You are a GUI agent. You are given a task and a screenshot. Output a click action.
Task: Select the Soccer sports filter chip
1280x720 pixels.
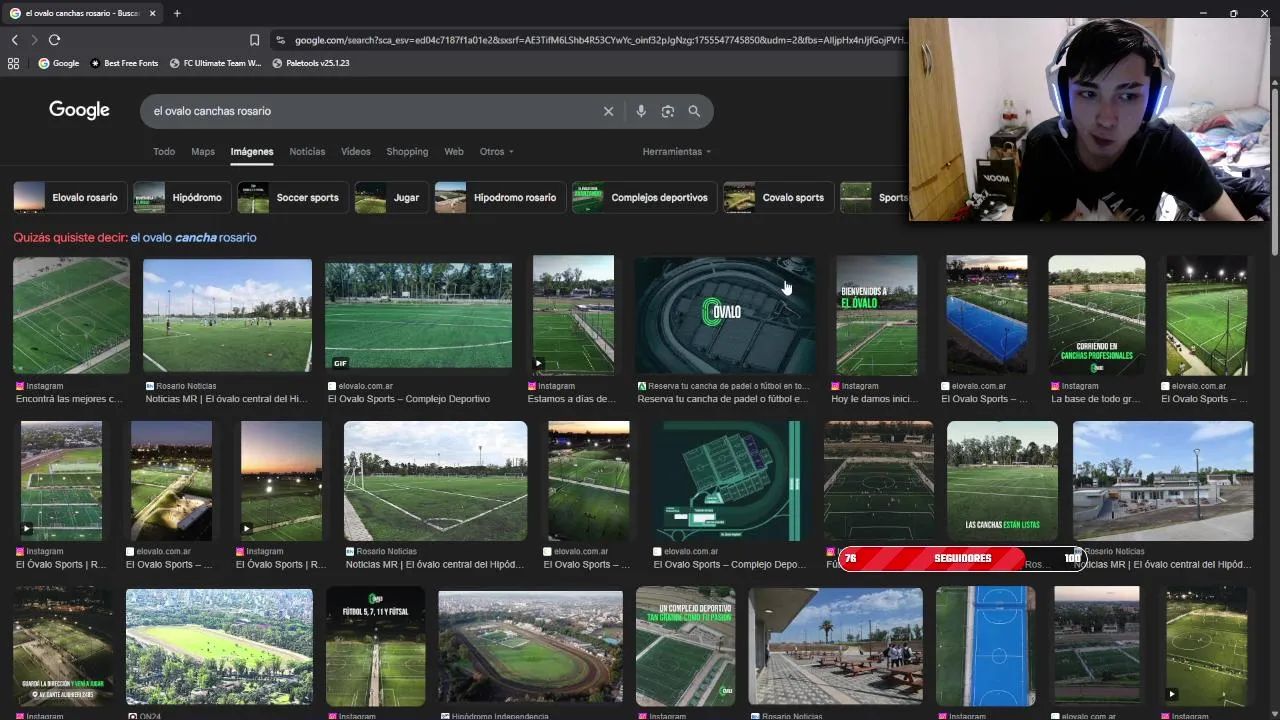click(x=293, y=198)
